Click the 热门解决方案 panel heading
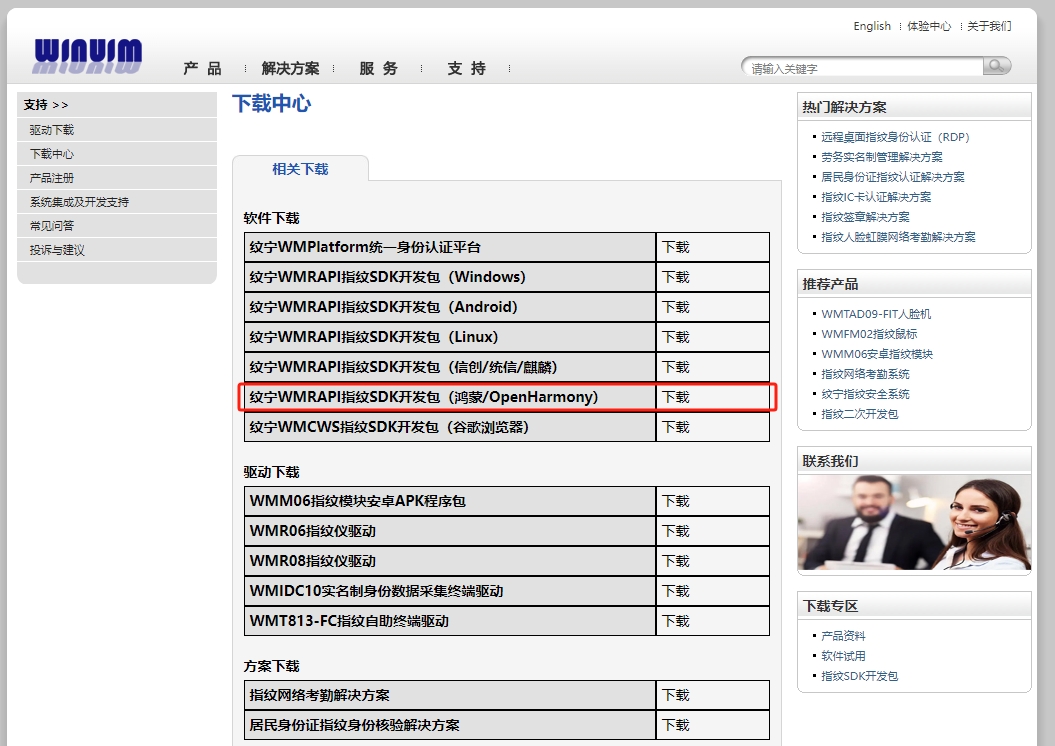Viewport: 1055px width, 746px height. click(x=844, y=107)
